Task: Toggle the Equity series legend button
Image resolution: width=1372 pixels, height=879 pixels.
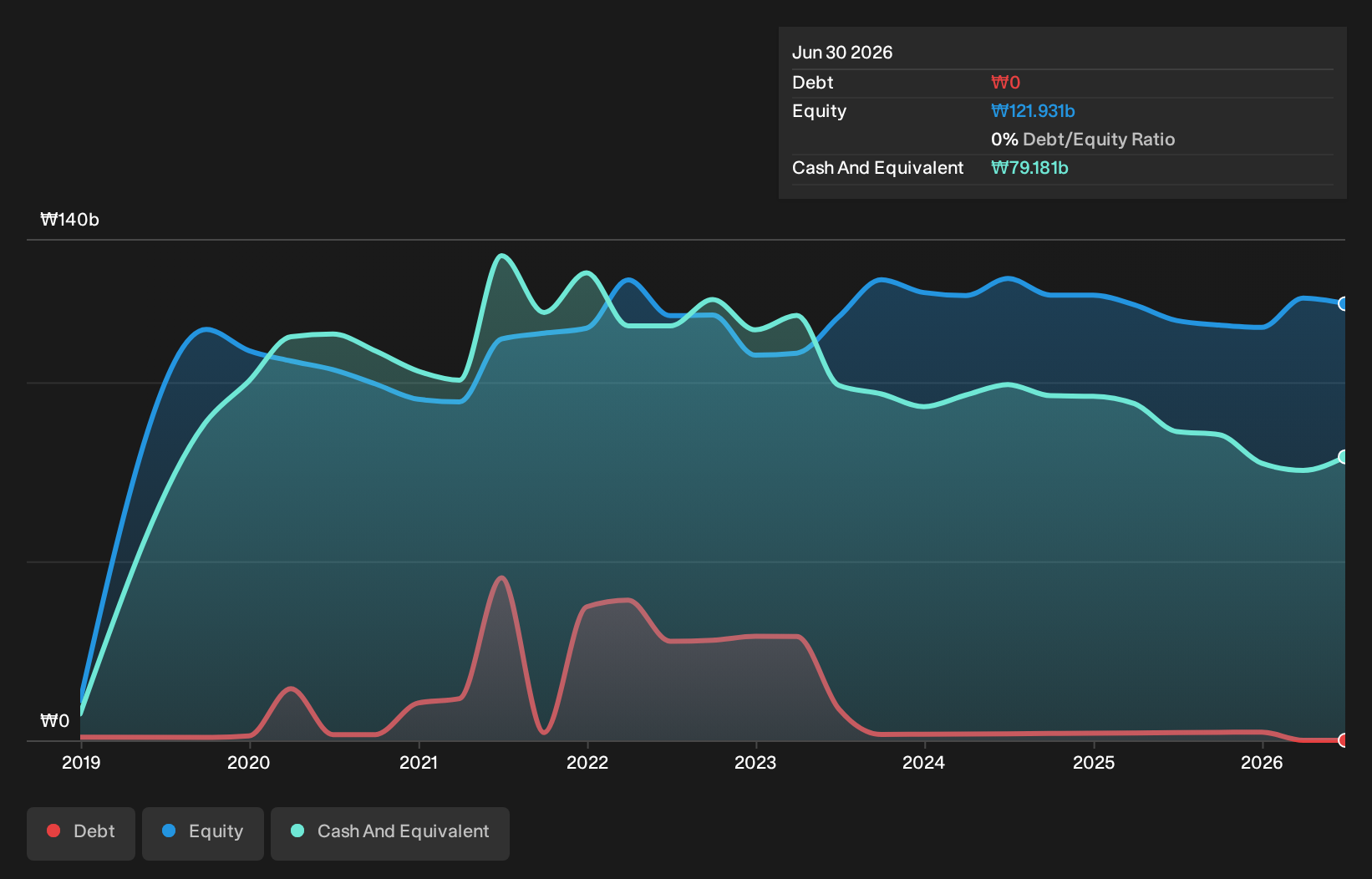Action: [x=203, y=833]
